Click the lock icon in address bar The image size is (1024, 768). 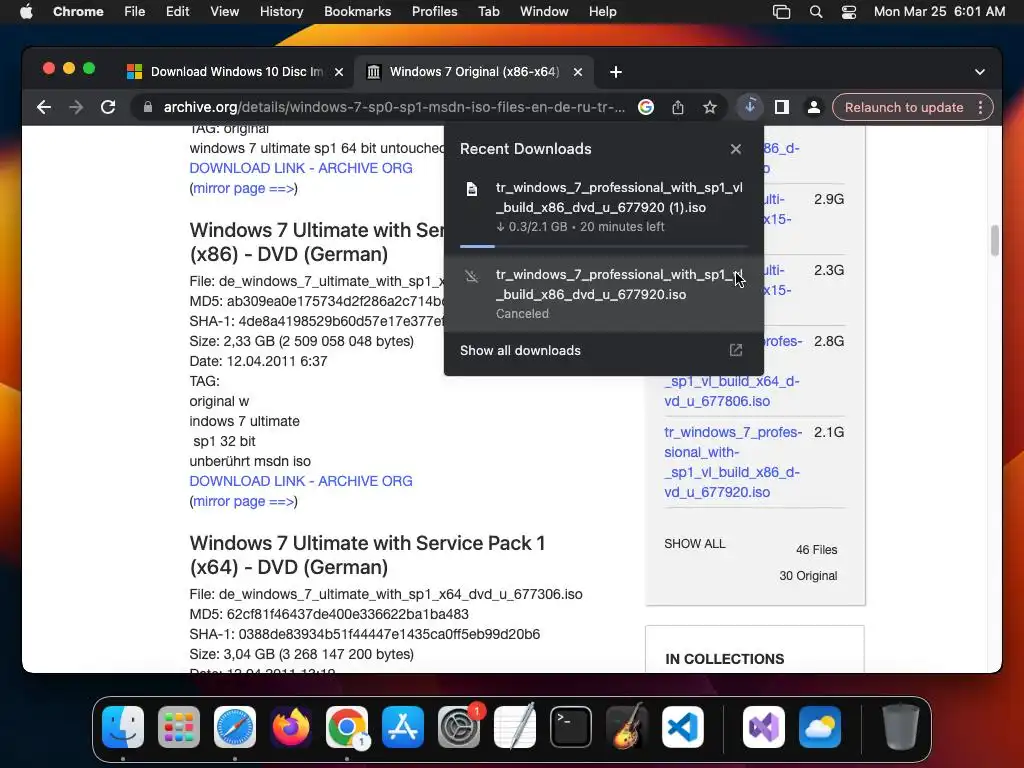coord(148,107)
